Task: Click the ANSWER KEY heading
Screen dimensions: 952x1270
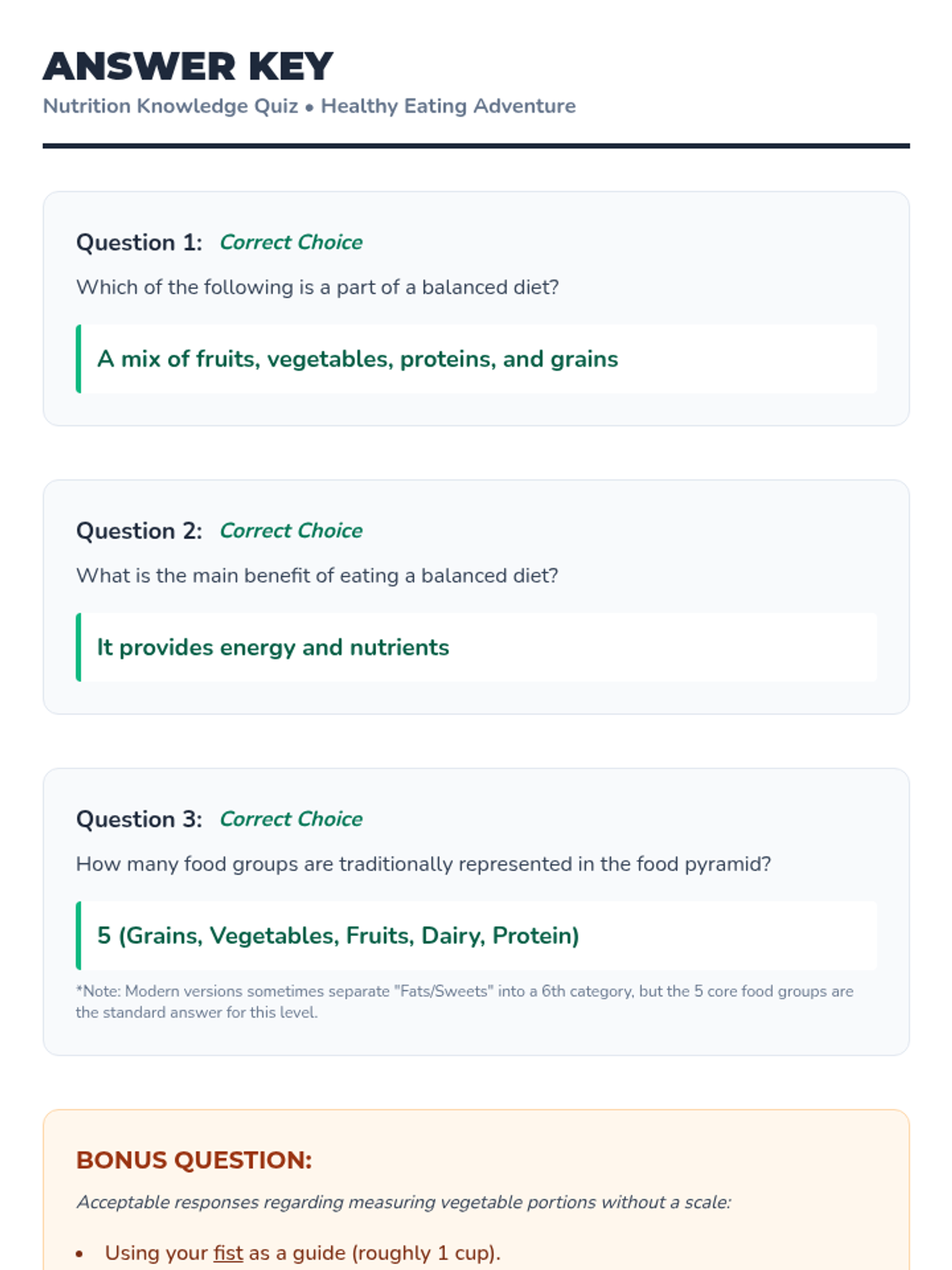Action: point(188,67)
